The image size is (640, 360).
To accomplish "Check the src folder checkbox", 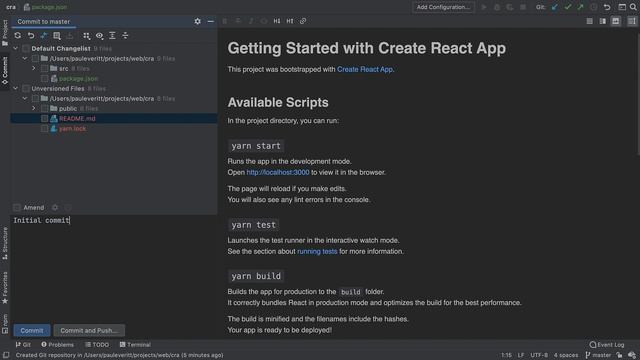I will coord(44,69).
